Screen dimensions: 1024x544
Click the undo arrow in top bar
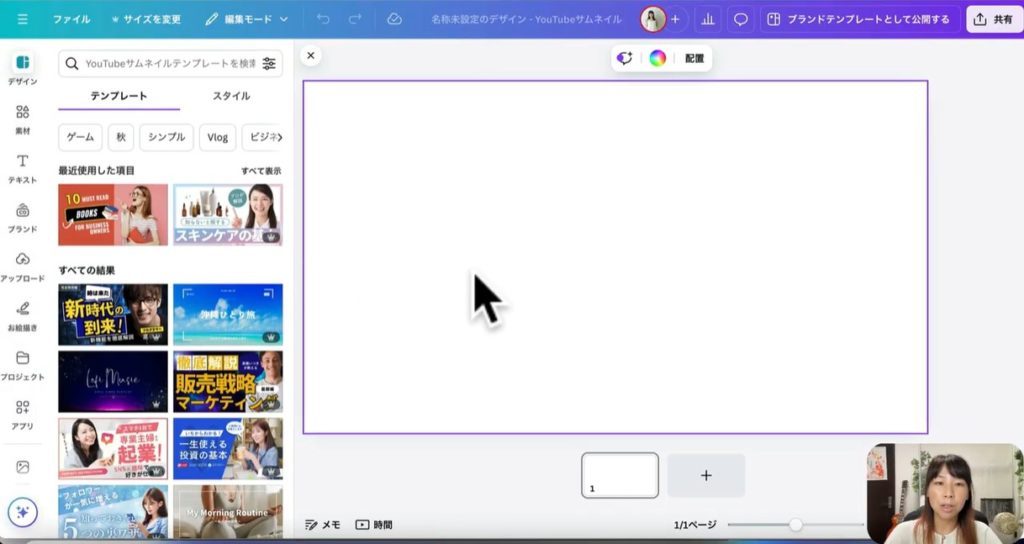(x=323, y=19)
